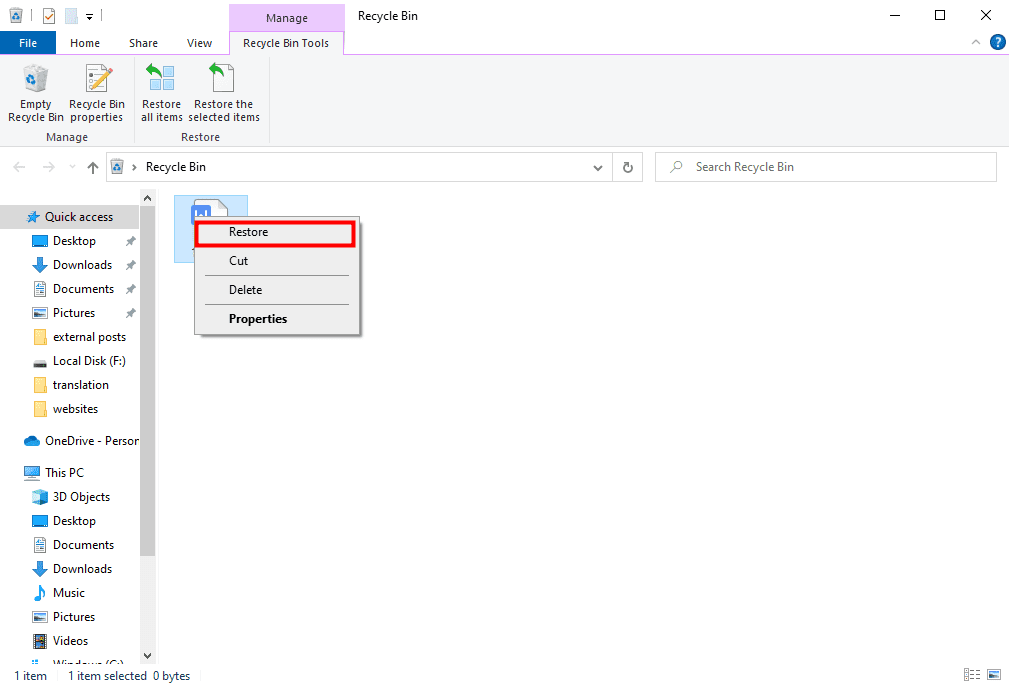1009x687 pixels.
Task: Select Delete in the context menu
Action: point(246,290)
